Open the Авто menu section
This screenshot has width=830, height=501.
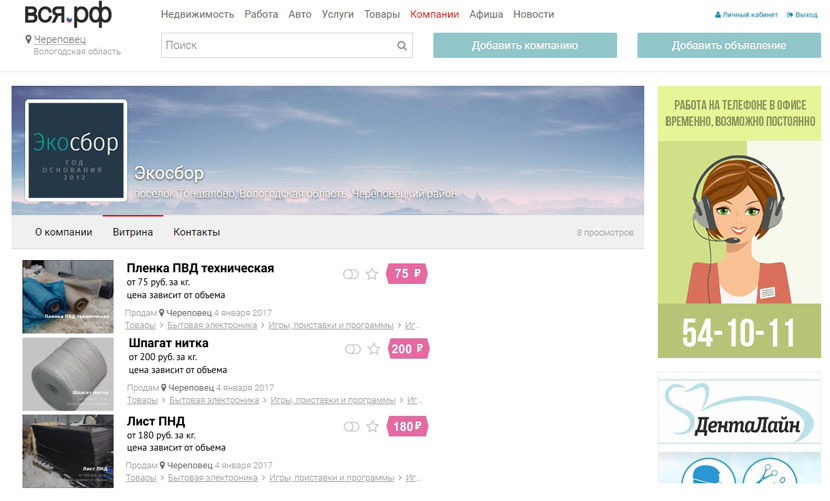pyautogui.click(x=300, y=14)
